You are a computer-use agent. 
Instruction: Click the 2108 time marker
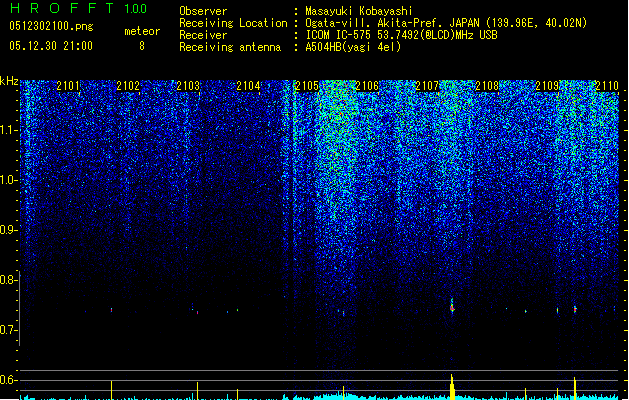coord(487,86)
